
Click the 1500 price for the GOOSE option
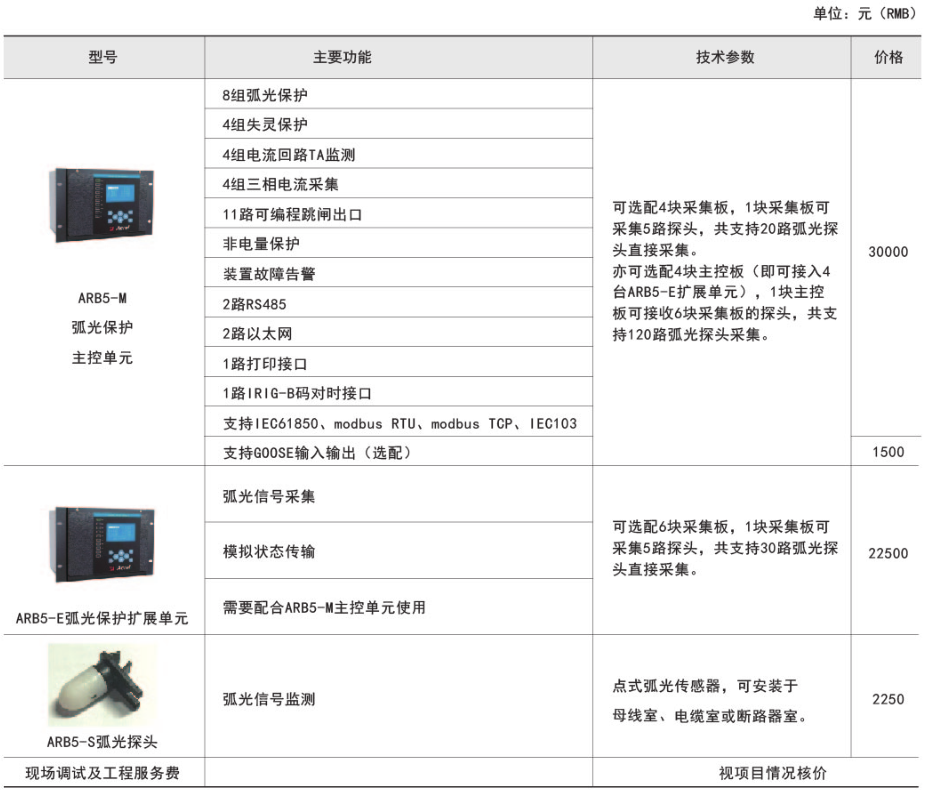tap(888, 452)
